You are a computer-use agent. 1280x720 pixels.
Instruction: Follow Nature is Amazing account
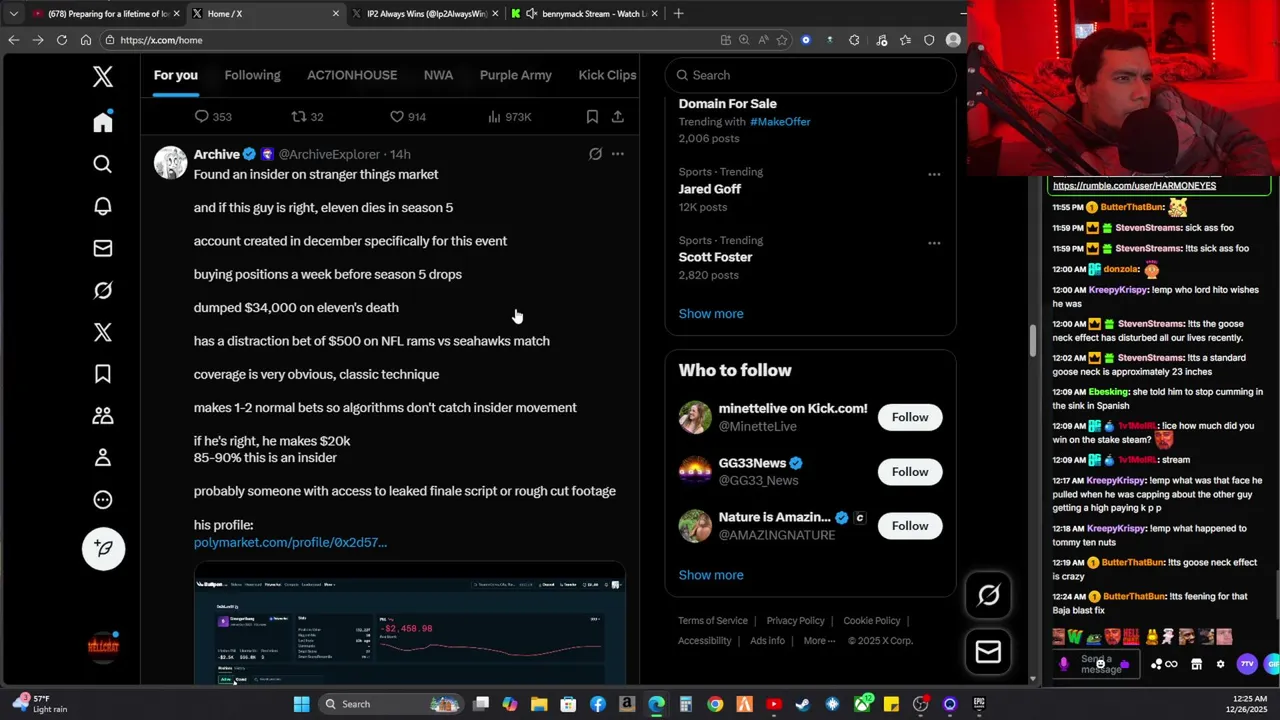910,526
